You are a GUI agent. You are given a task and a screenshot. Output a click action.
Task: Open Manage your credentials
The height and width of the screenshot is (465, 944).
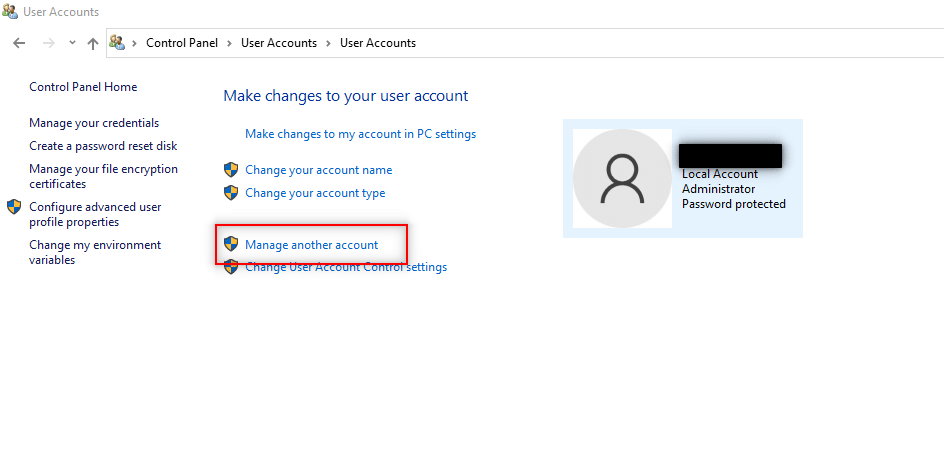94,123
